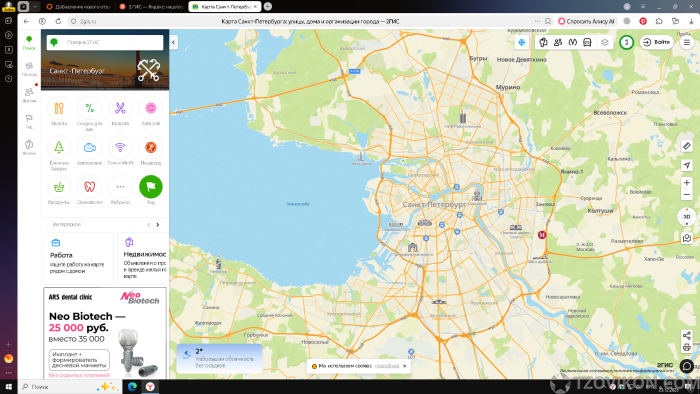Click the green flag guide button

pyautogui.click(x=151, y=187)
